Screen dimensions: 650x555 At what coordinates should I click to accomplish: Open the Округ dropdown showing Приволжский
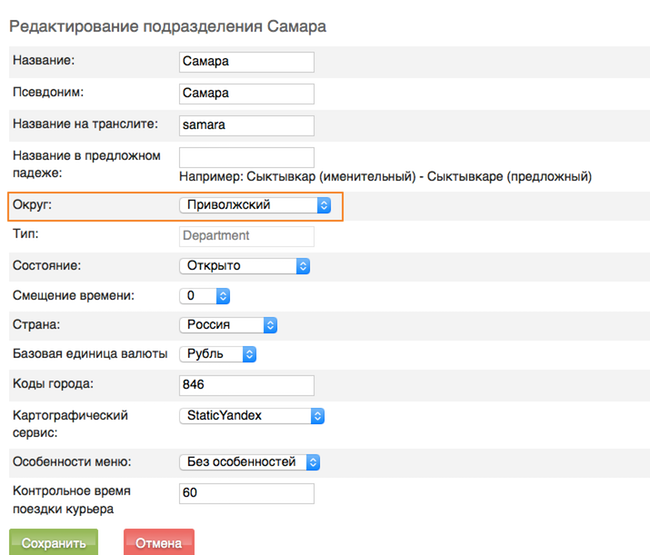[x=255, y=205]
